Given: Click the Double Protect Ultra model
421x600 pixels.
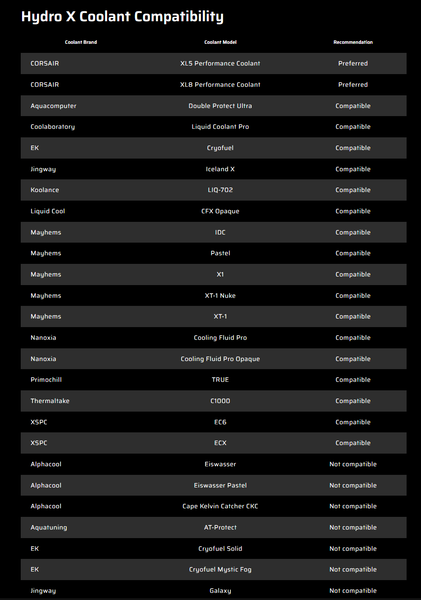Looking at the screenshot, I should 220,106.
